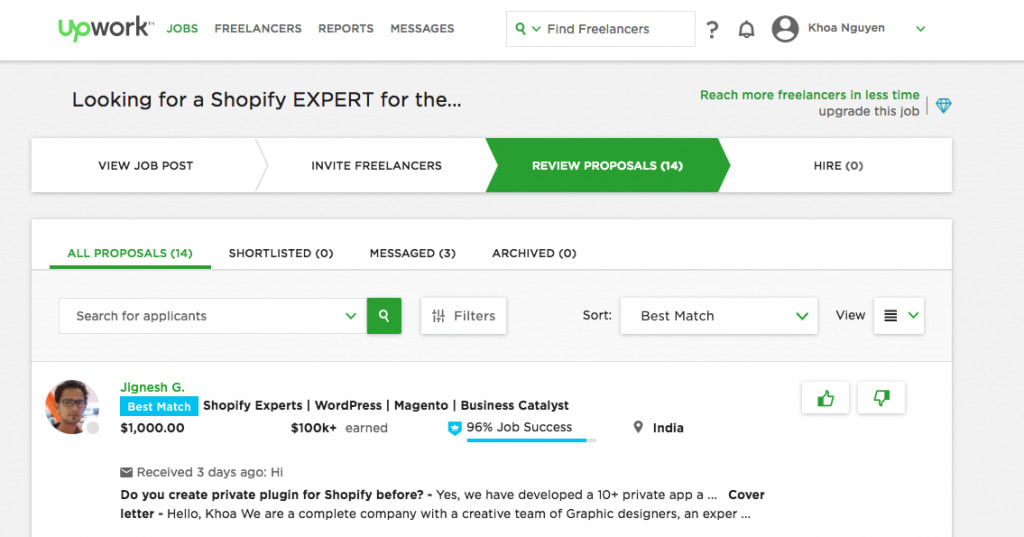Click the top-rated badge beside Job Success
The image size is (1024, 537).
pyautogui.click(x=454, y=428)
